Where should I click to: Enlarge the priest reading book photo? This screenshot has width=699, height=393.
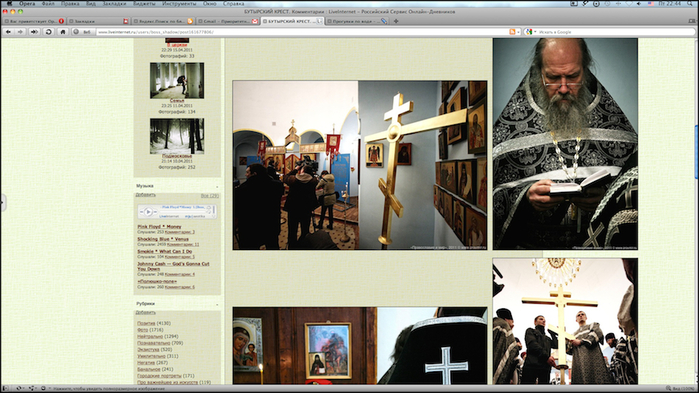(x=565, y=143)
